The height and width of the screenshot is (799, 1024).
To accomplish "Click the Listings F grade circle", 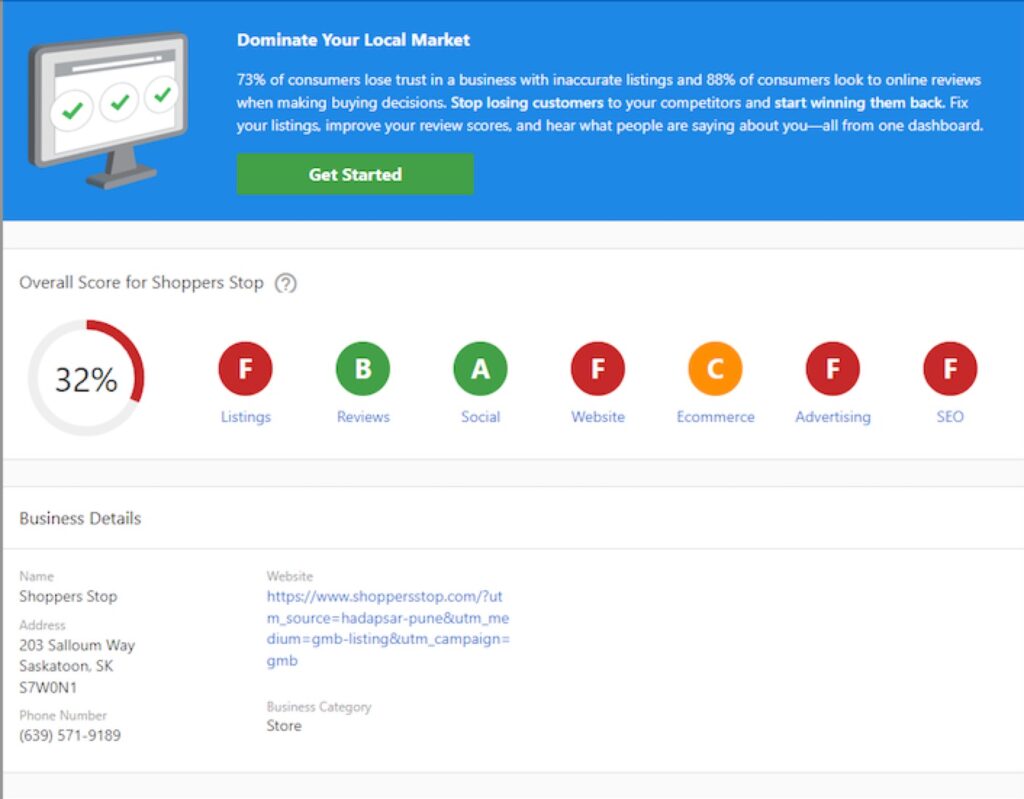I will 246,368.
